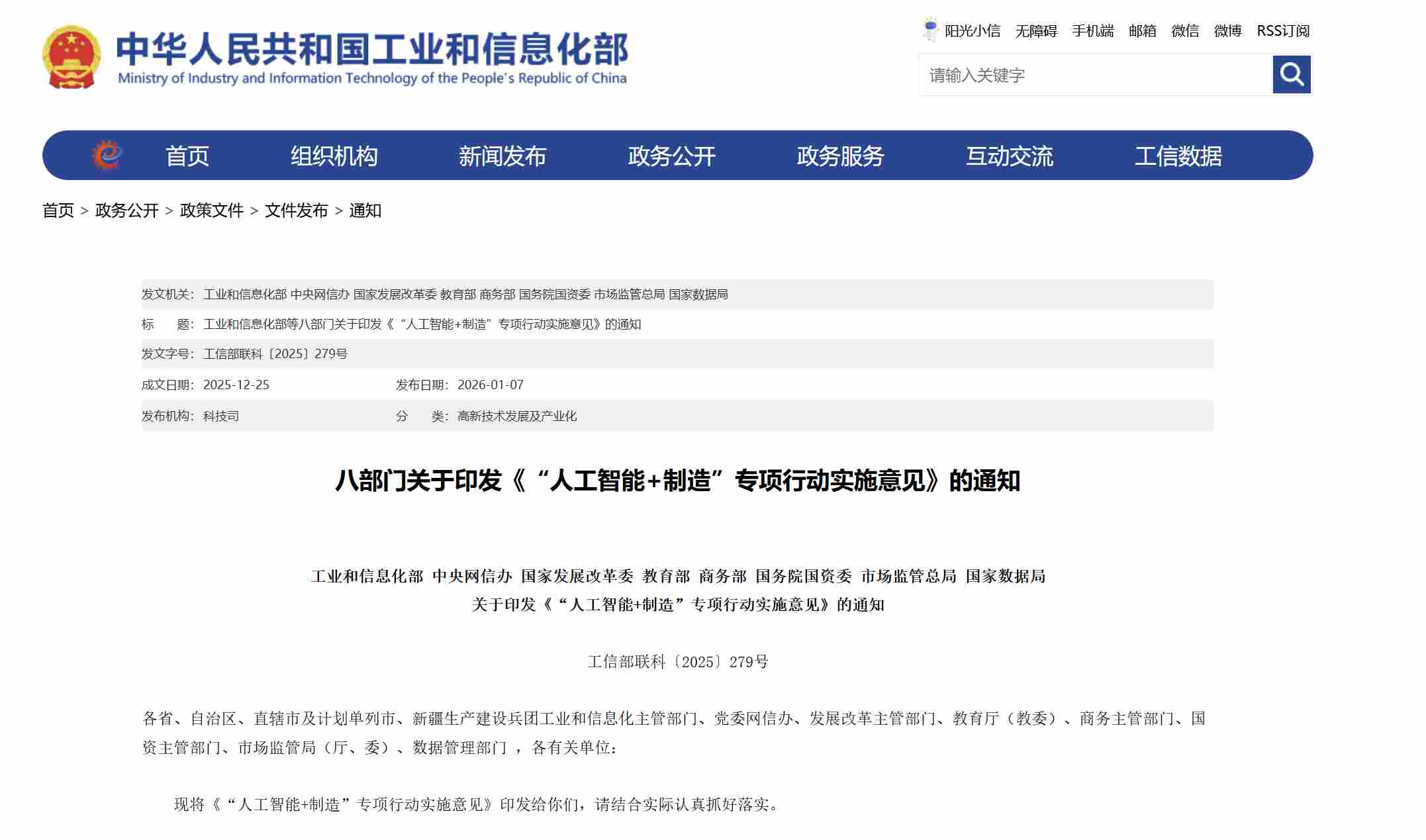Open 工信数据 navigation item
Viewport: 1426px width, 840px height.
tap(1178, 156)
